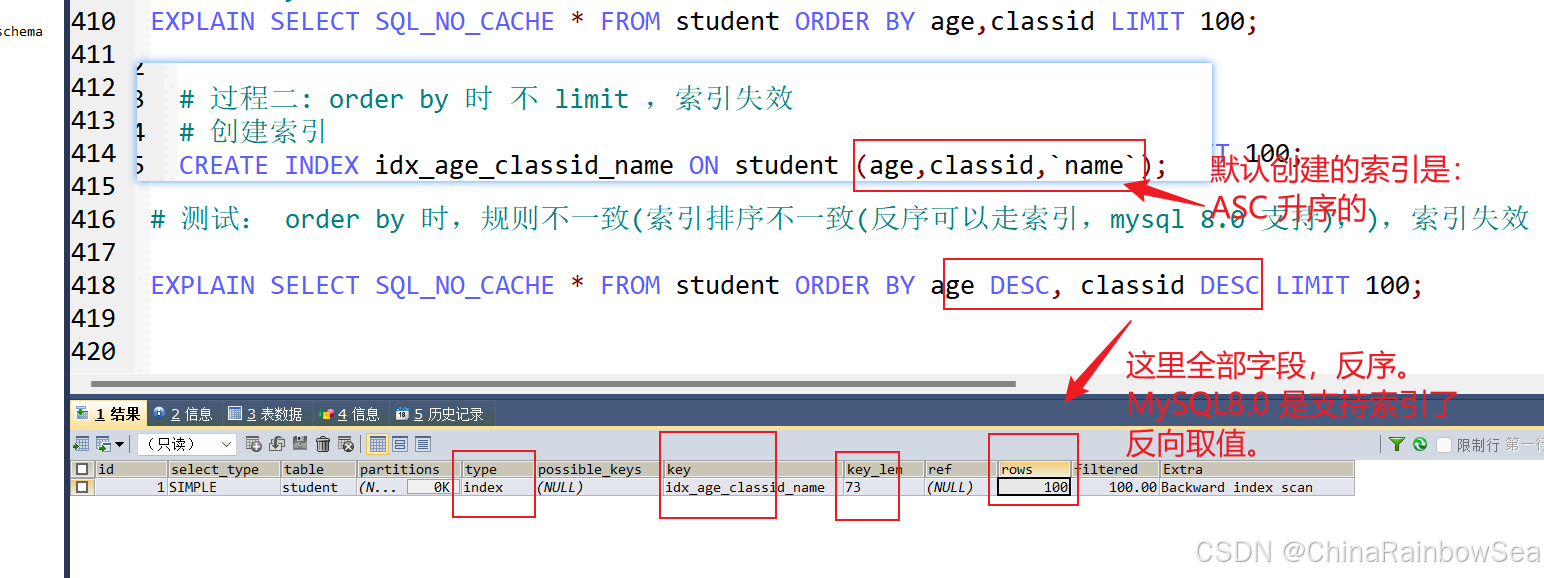
Task: Click the delete row trash icon
Action: click(323, 444)
